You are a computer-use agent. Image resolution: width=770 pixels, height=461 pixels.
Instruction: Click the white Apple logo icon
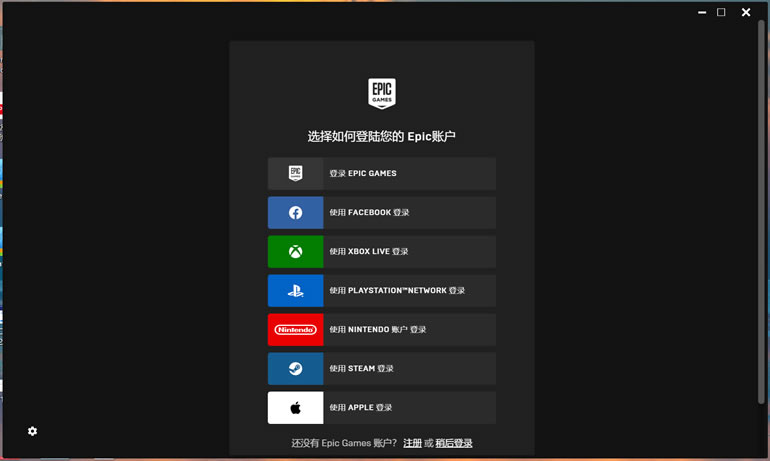[x=295, y=407]
